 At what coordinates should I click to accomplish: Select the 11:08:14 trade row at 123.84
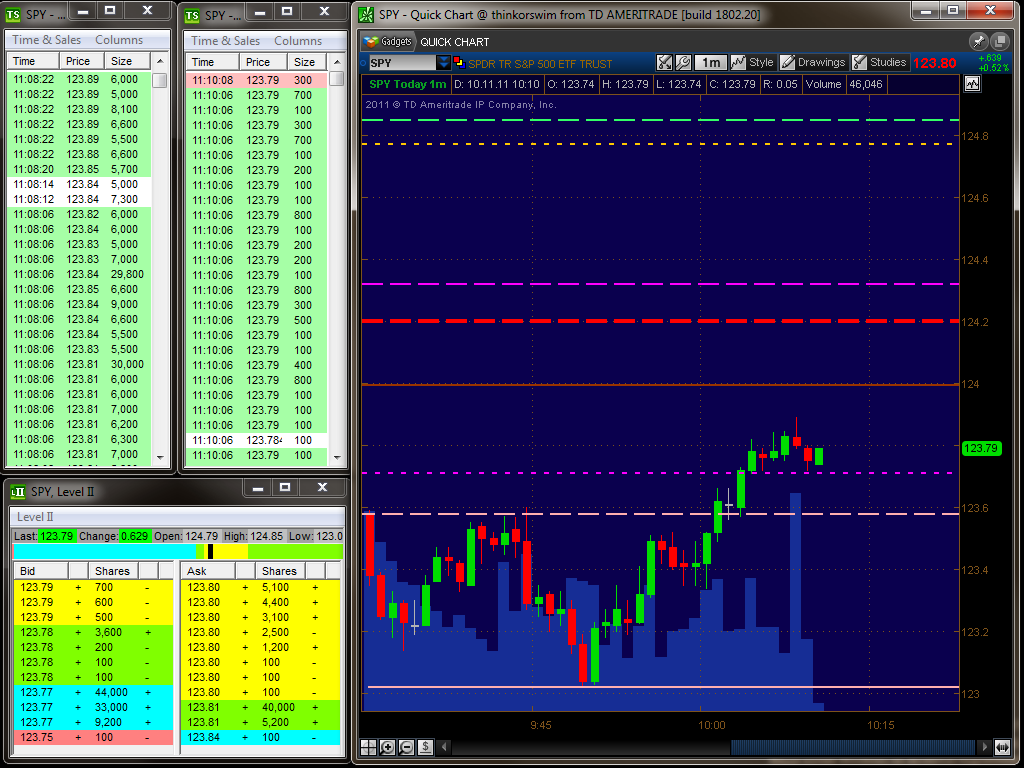tap(79, 184)
